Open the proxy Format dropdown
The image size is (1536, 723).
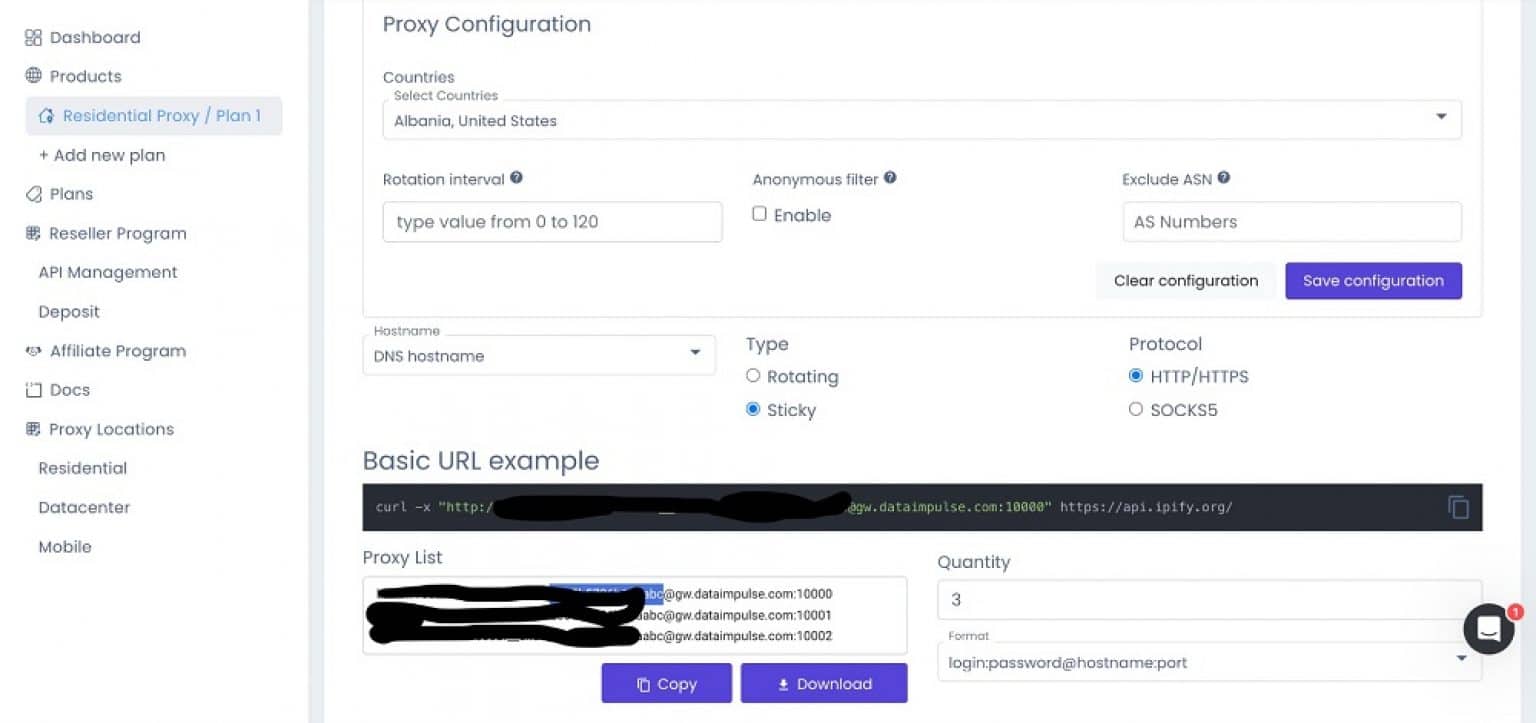click(1209, 662)
